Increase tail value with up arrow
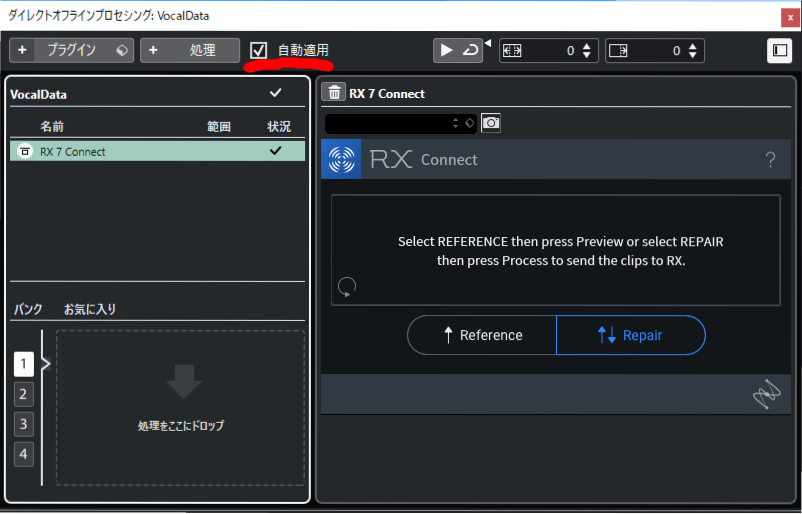Image resolution: width=802 pixels, height=514 pixels. [693, 46]
